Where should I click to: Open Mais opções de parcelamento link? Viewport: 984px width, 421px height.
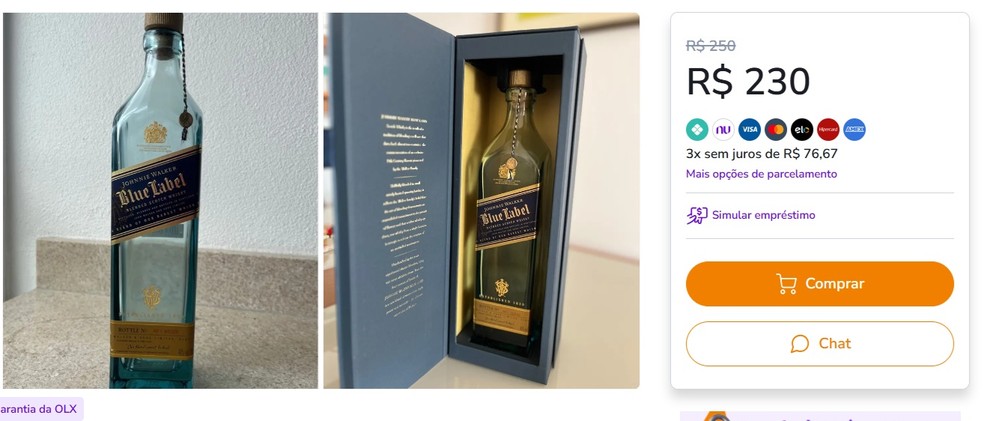pyautogui.click(x=761, y=174)
